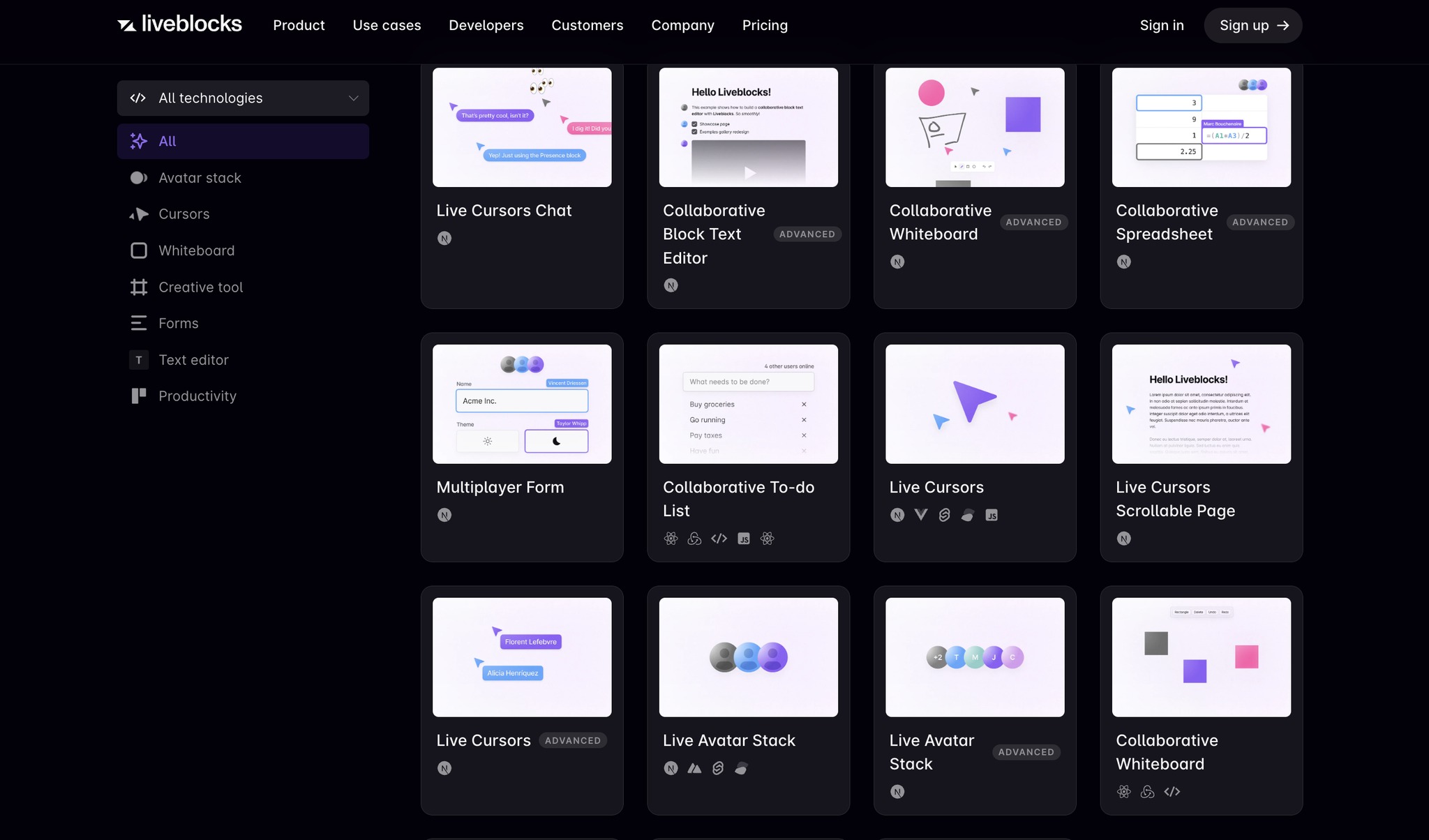Open the Collaborative To-do List thumbnail
This screenshot has height=840, width=1429.
749,404
